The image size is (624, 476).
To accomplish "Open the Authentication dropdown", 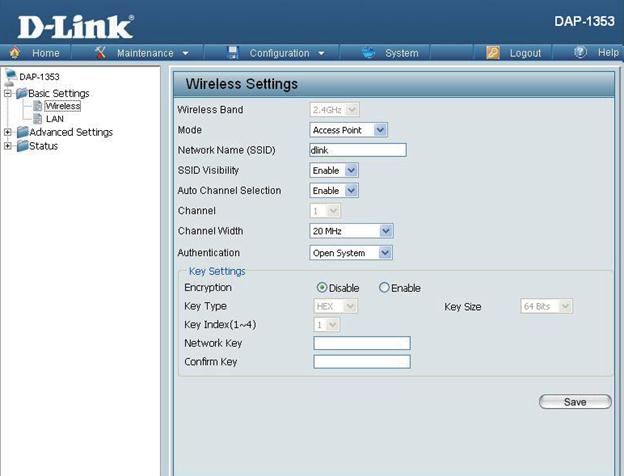I will pos(351,253).
